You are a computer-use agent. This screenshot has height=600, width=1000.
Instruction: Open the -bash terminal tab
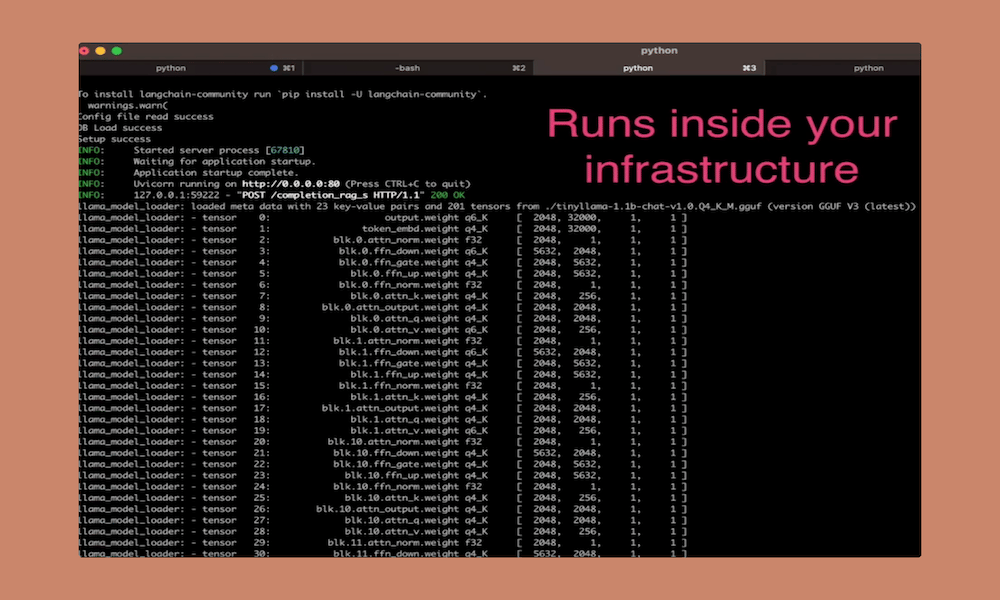[x=407, y=68]
